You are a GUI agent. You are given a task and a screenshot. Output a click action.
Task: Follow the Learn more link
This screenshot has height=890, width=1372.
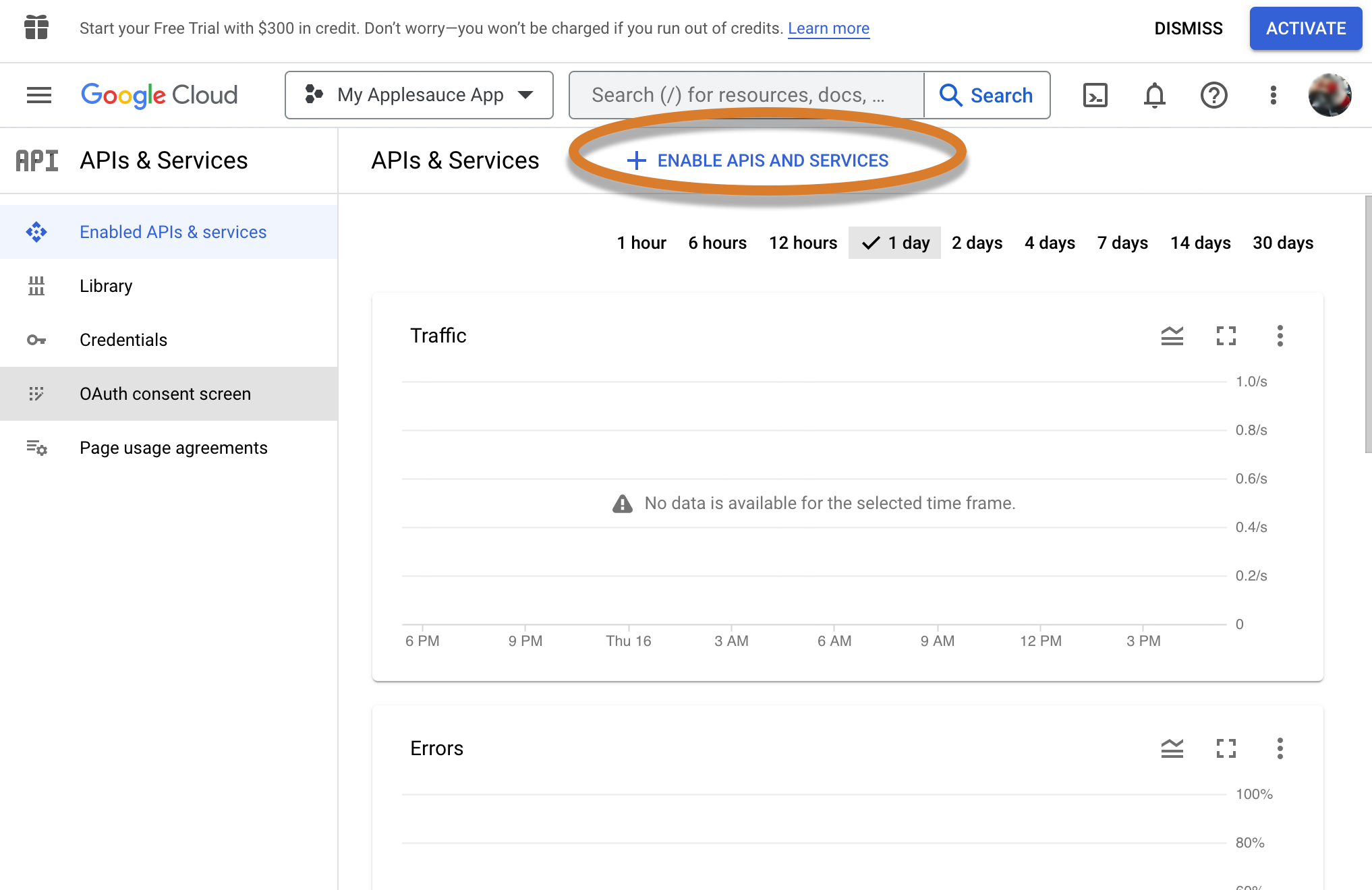828,28
